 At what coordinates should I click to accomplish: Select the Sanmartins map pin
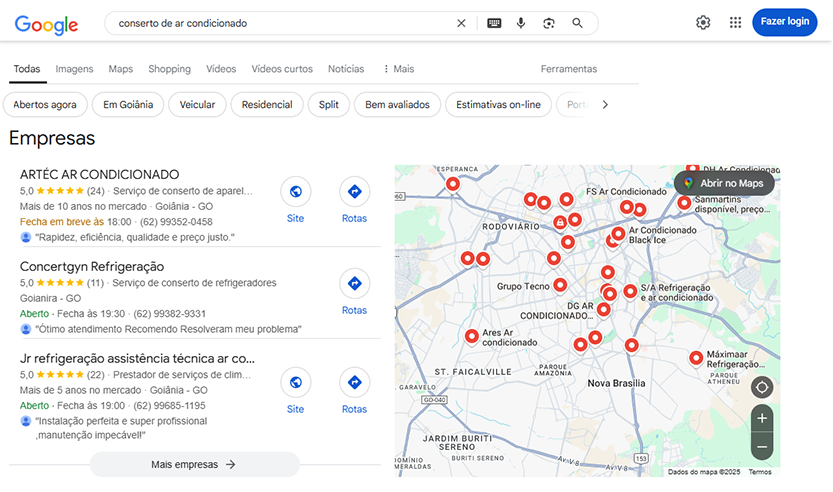[x=684, y=202]
